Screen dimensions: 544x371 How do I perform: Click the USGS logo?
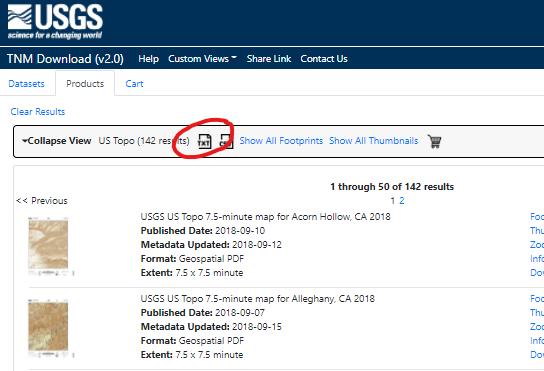coord(55,22)
